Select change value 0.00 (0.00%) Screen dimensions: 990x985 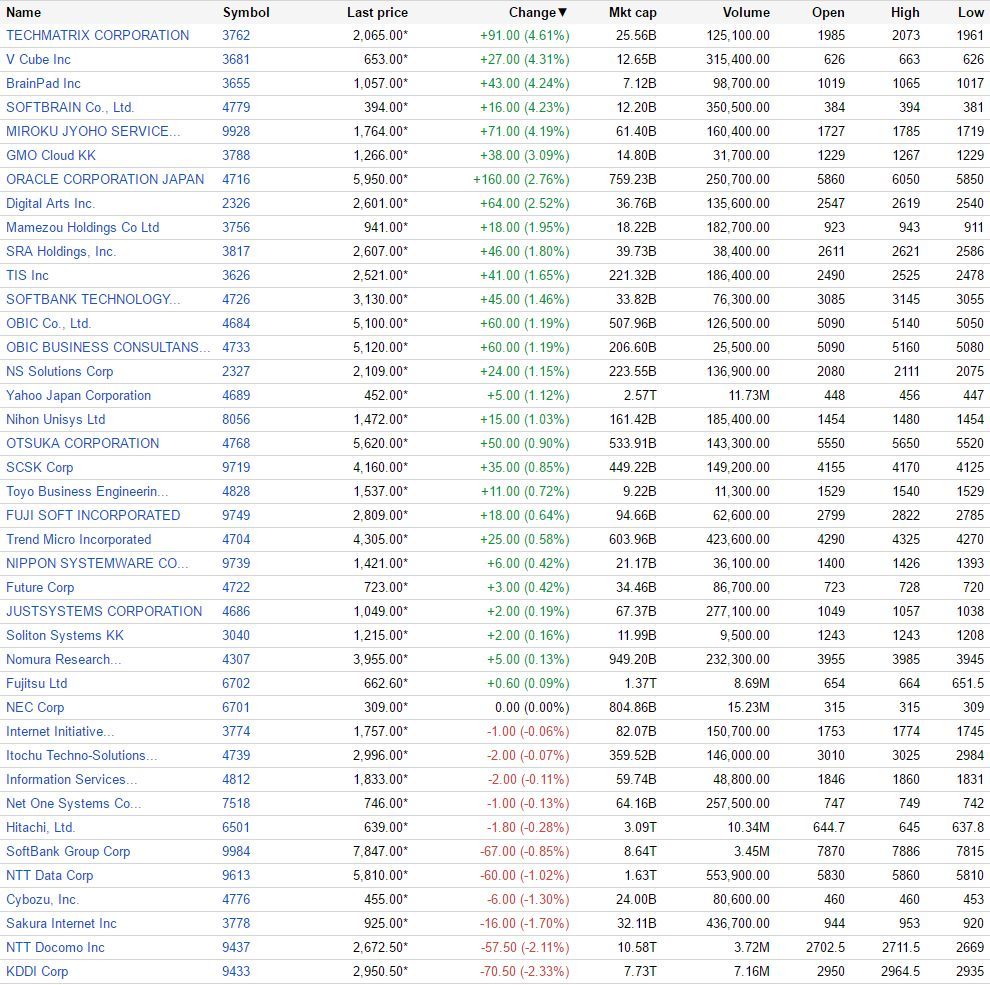(532, 707)
